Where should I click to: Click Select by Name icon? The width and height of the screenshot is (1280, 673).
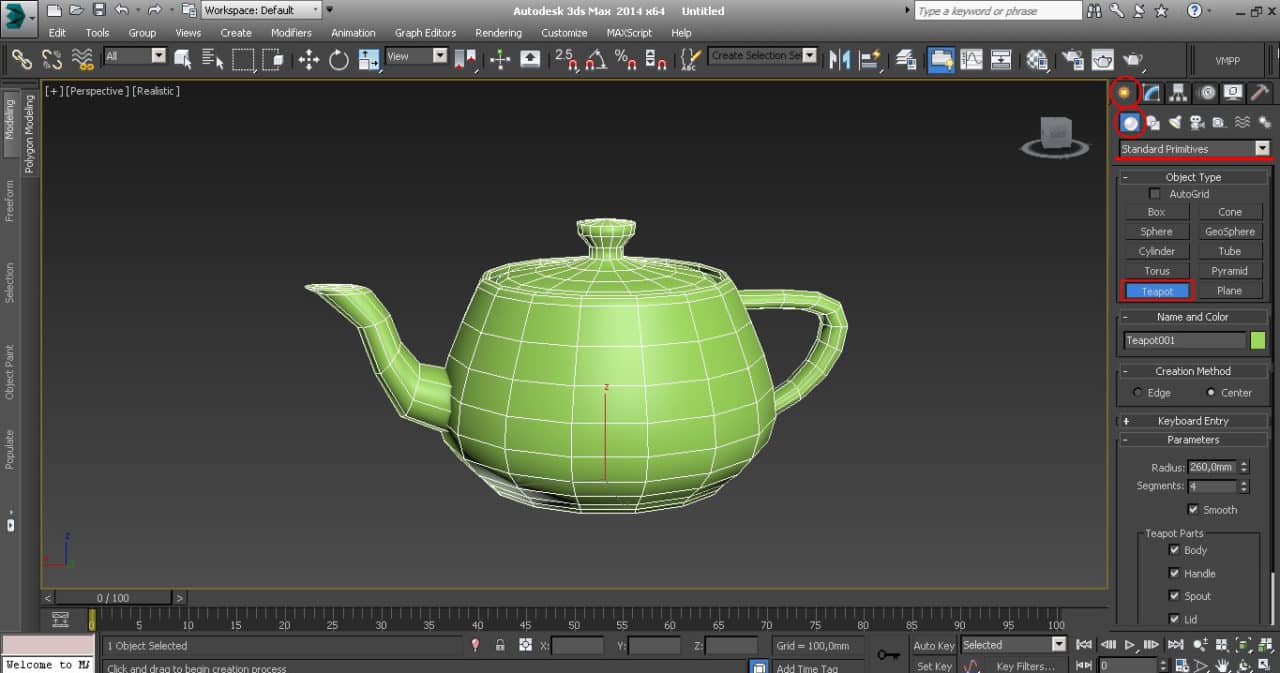(210, 60)
